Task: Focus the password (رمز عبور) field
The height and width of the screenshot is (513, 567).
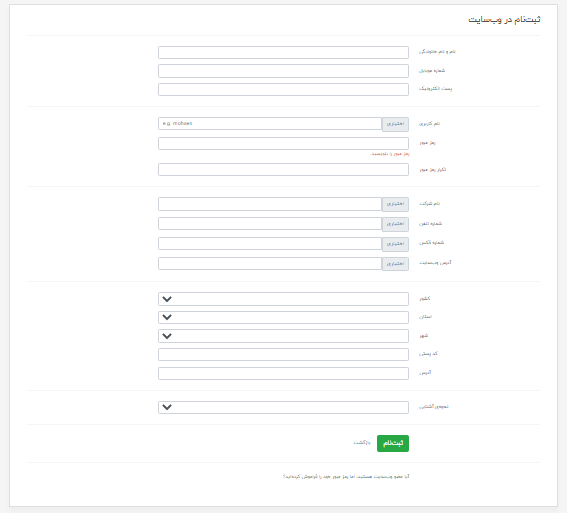Action: tap(283, 144)
